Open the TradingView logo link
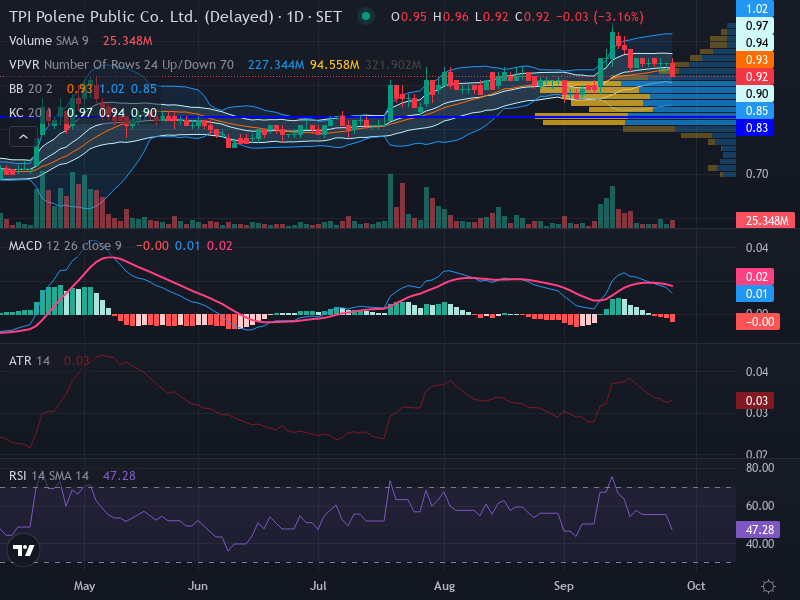The height and width of the screenshot is (600, 800). [23, 550]
